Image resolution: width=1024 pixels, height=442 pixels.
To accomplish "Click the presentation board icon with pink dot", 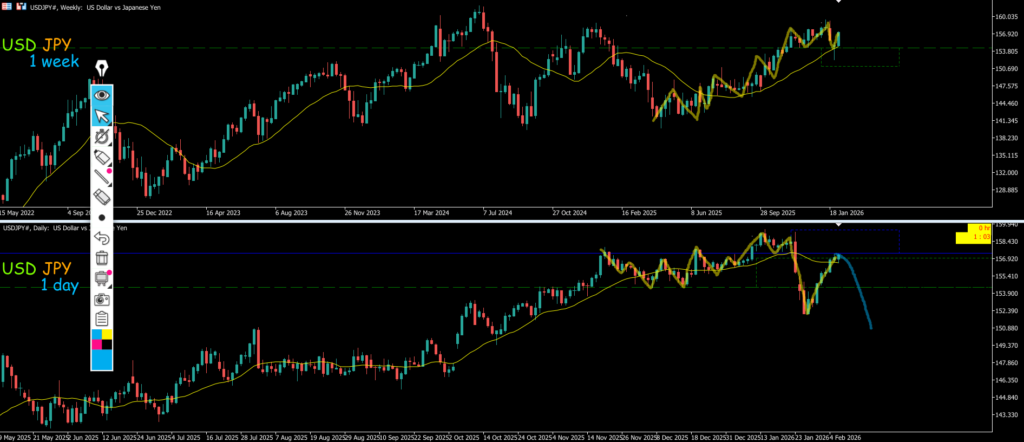I will coord(101,278).
